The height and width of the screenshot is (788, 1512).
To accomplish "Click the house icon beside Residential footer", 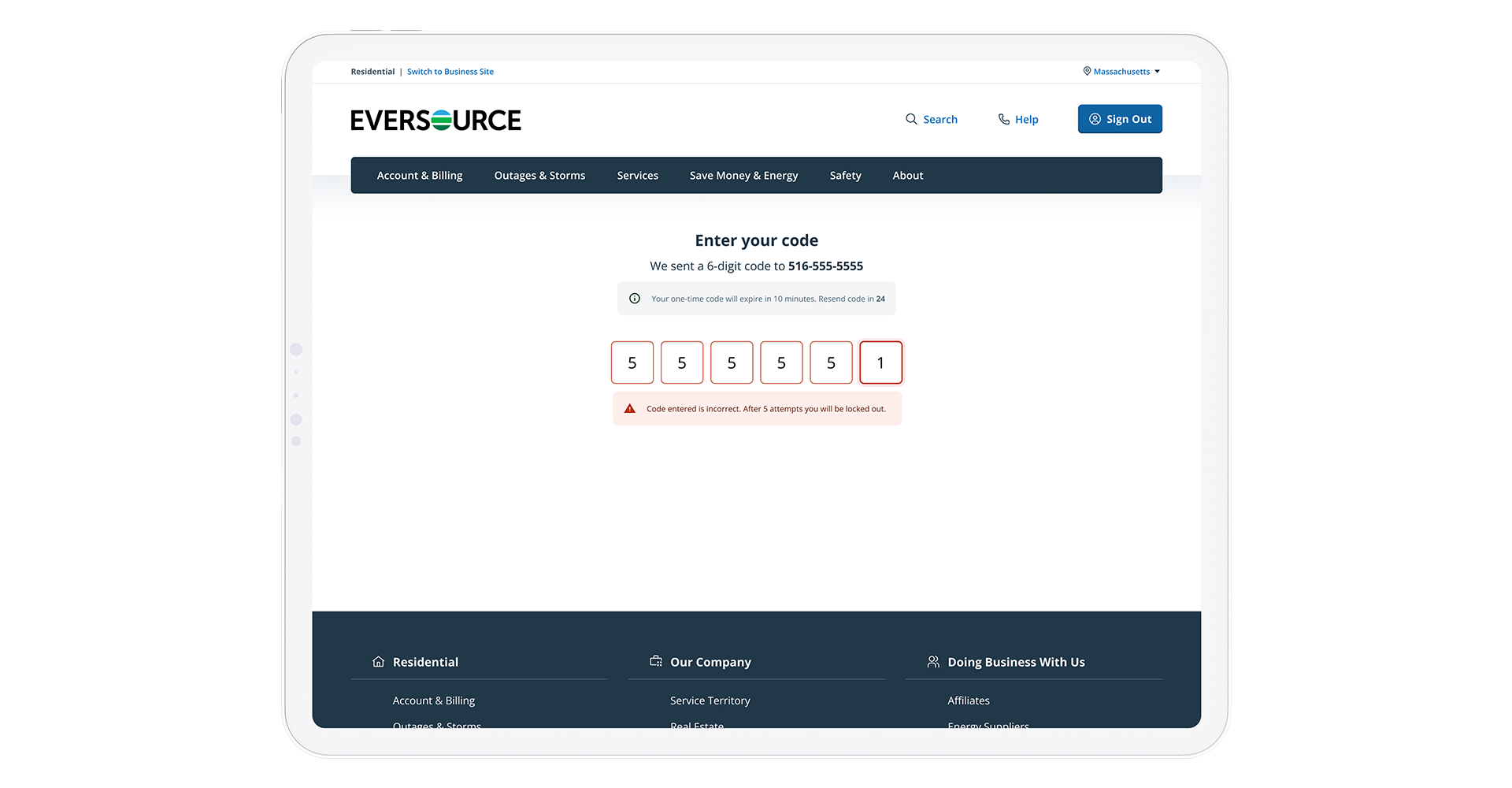I will (379, 661).
